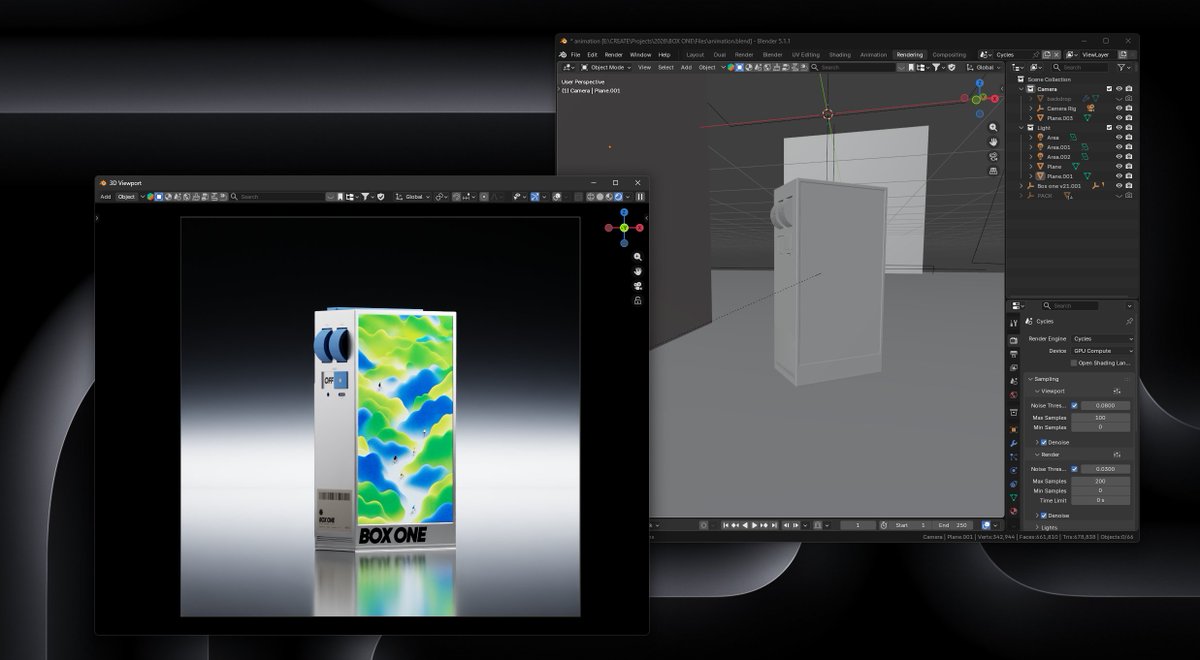This screenshot has width=1200, height=660.
Task: Disable Camera Rig render camera icon
Action: click(x=1129, y=108)
